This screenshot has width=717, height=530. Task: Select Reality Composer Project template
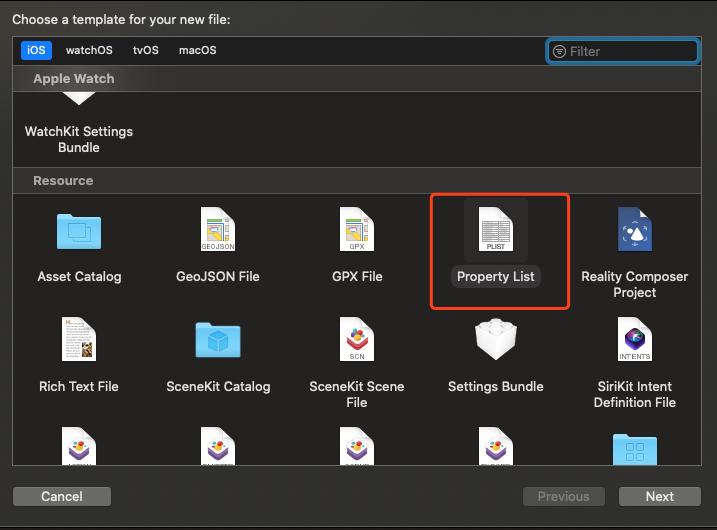[635, 253]
